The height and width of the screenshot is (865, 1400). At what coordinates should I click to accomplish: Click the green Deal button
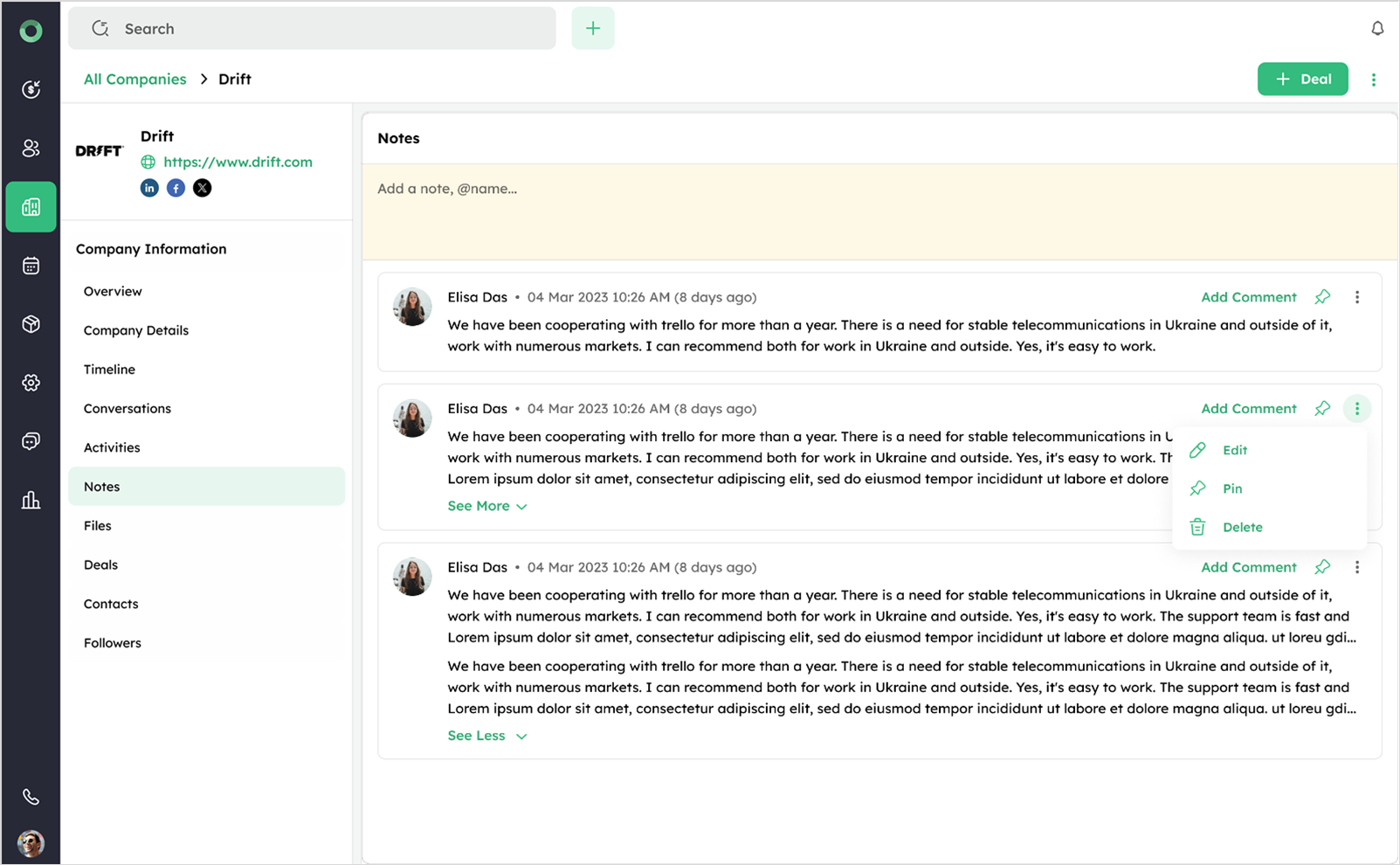[1302, 80]
